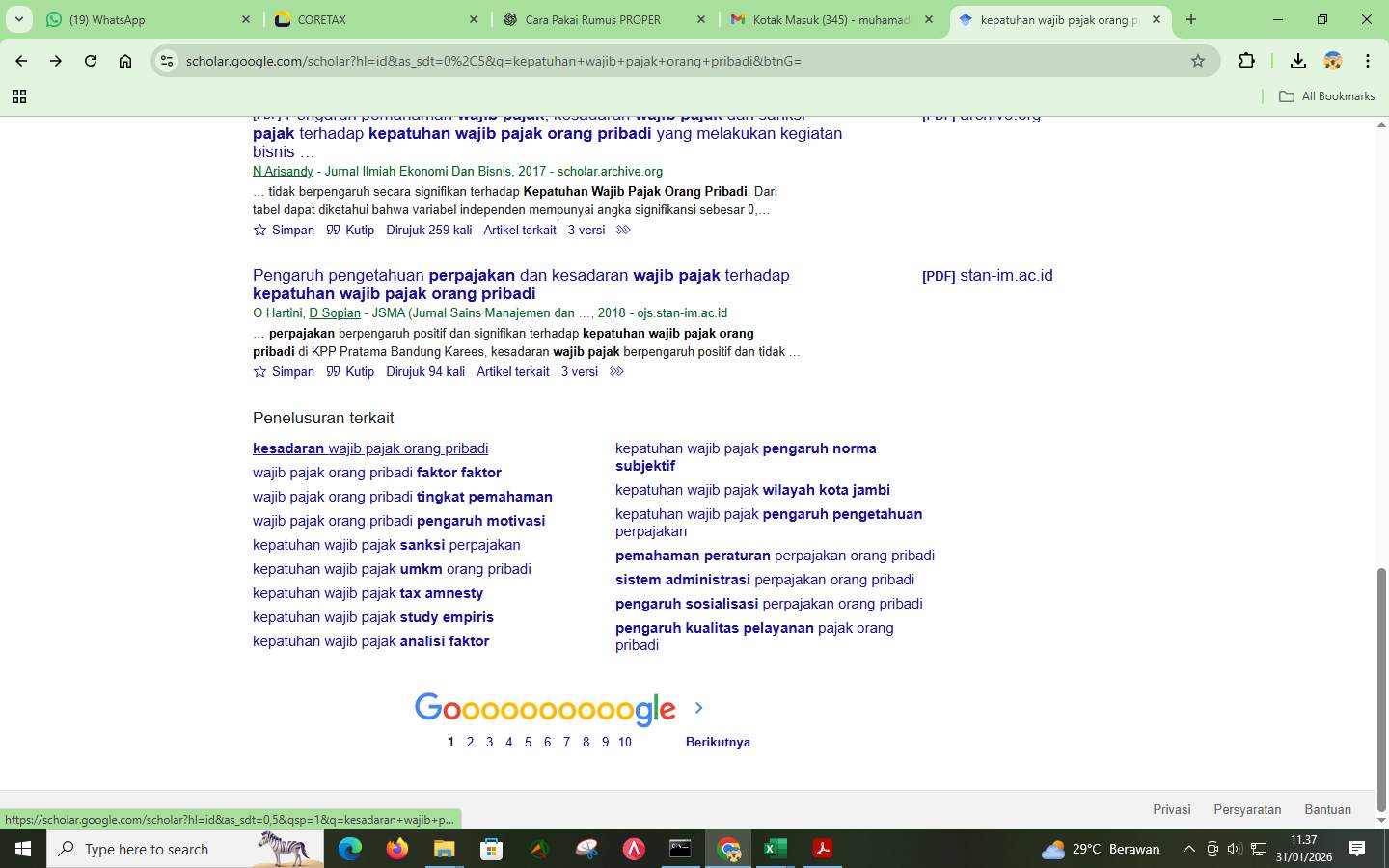Image resolution: width=1389 pixels, height=868 pixels.
Task: Open Adobe Acrobat from the taskbar
Action: pos(823,849)
